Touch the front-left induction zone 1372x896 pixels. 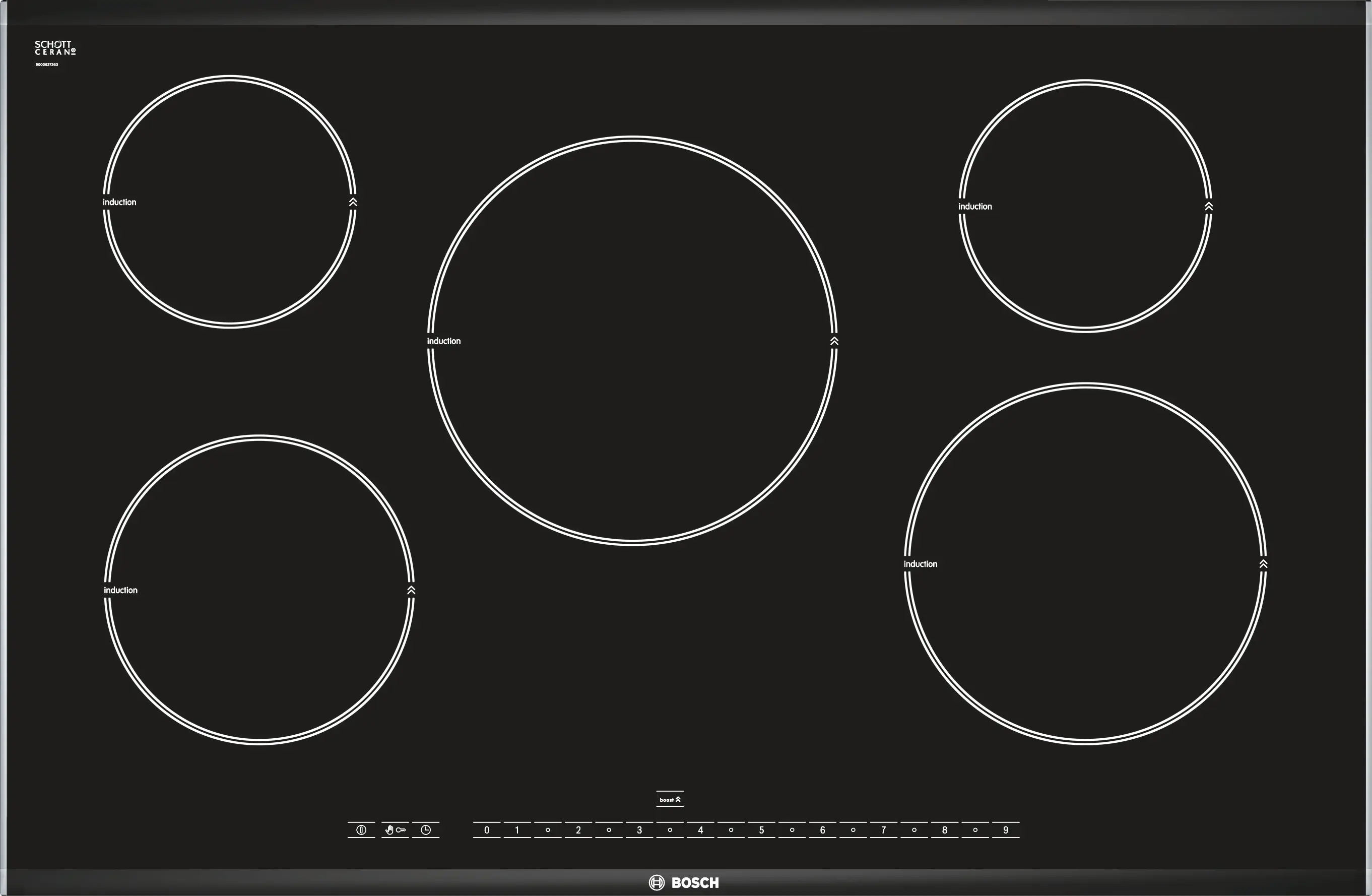coord(259,590)
